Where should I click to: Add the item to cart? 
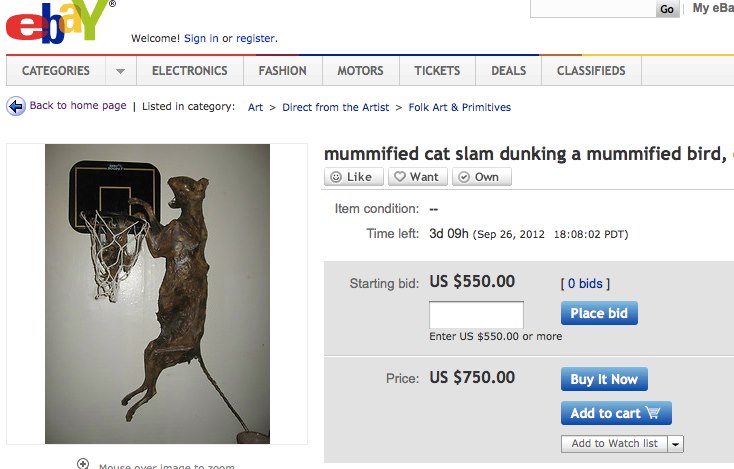[x=615, y=413]
